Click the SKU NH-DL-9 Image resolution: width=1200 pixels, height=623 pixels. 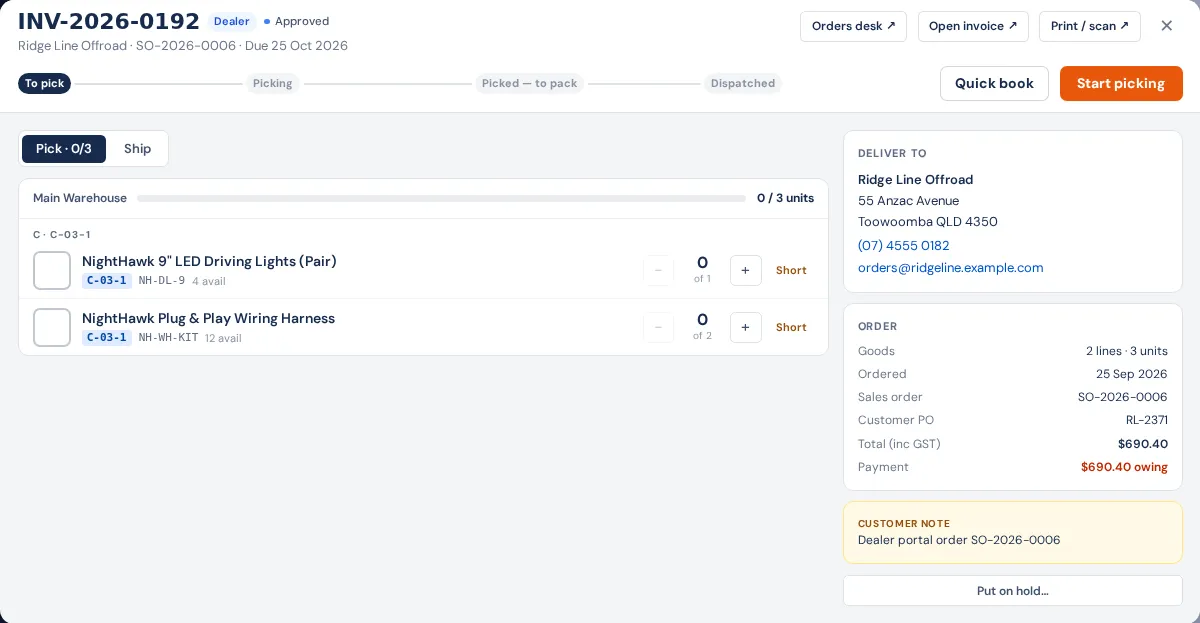[x=162, y=281]
